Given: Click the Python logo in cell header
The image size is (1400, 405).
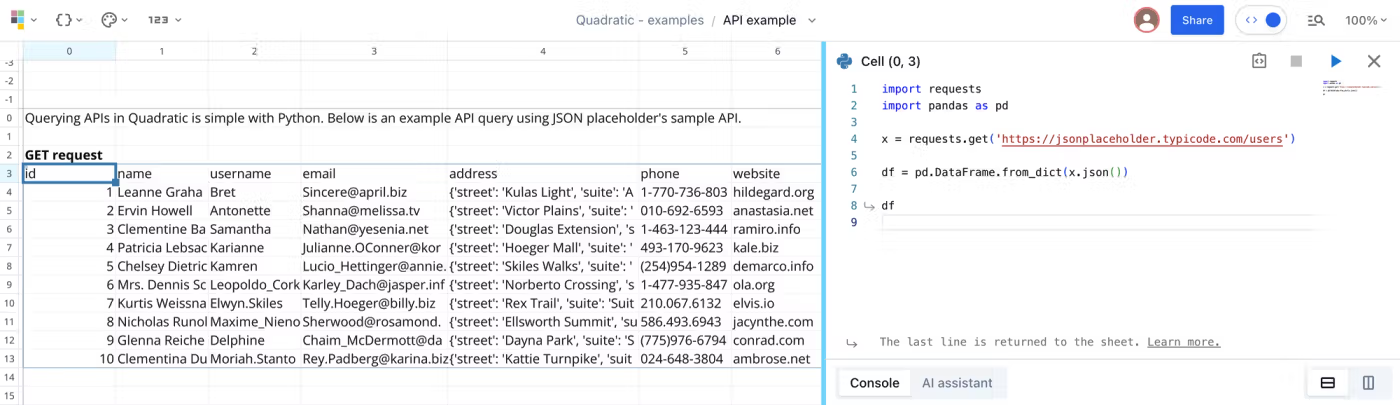Looking at the screenshot, I should coord(844,61).
